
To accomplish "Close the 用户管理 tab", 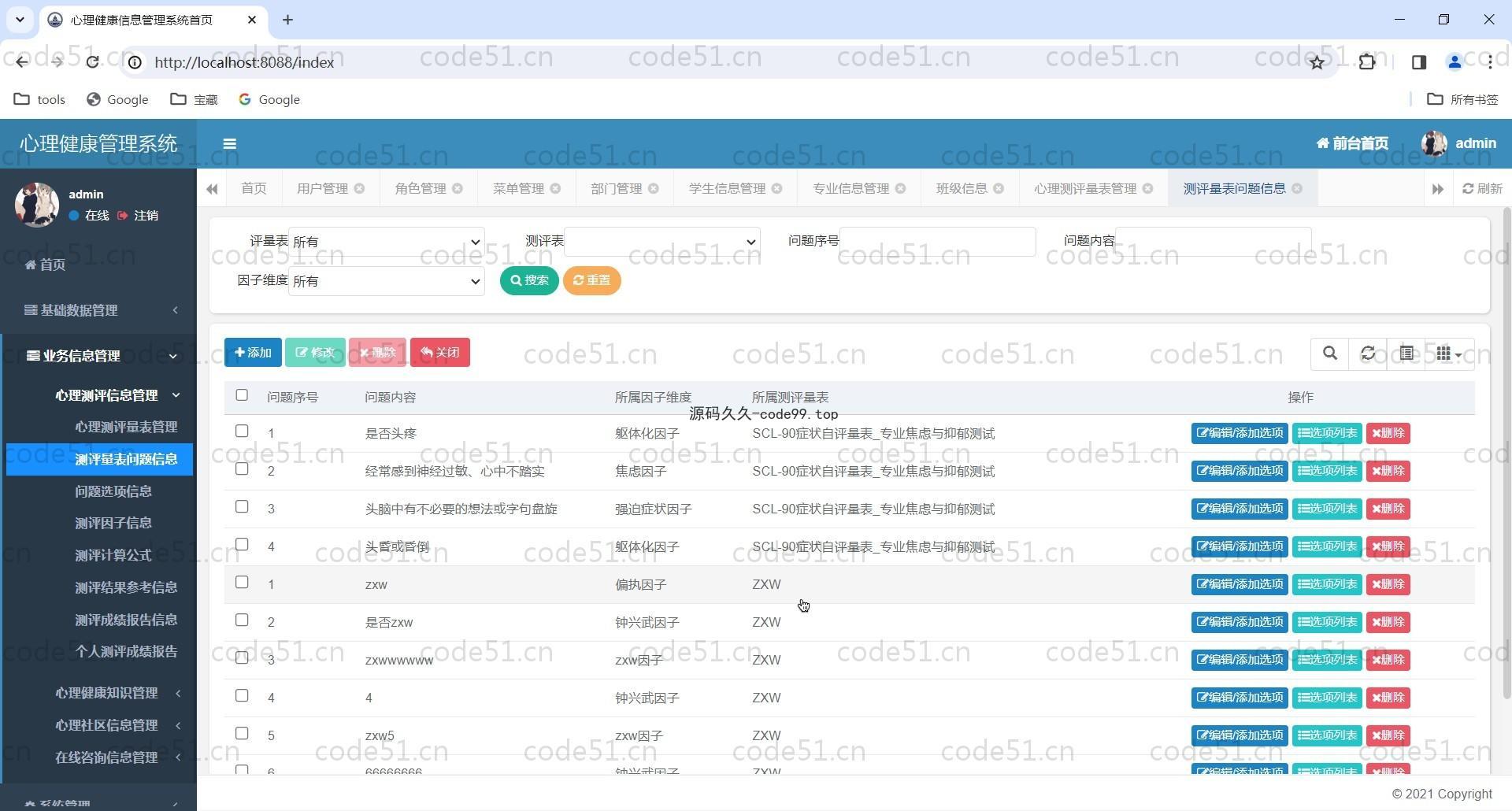I will (359, 188).
